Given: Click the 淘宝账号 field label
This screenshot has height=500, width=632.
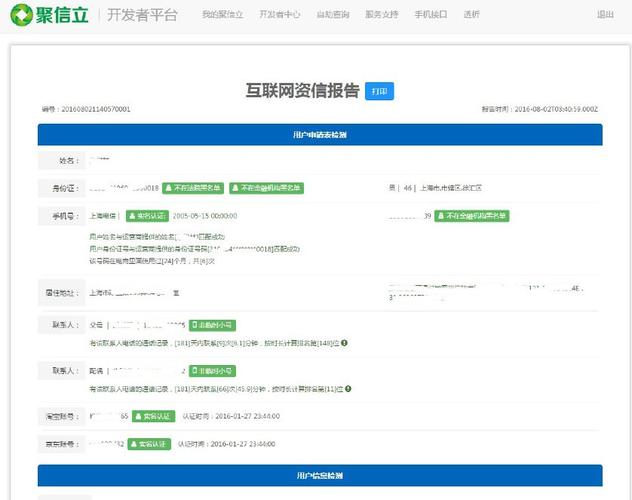Looking at the screenshot, I should (62, 416).
